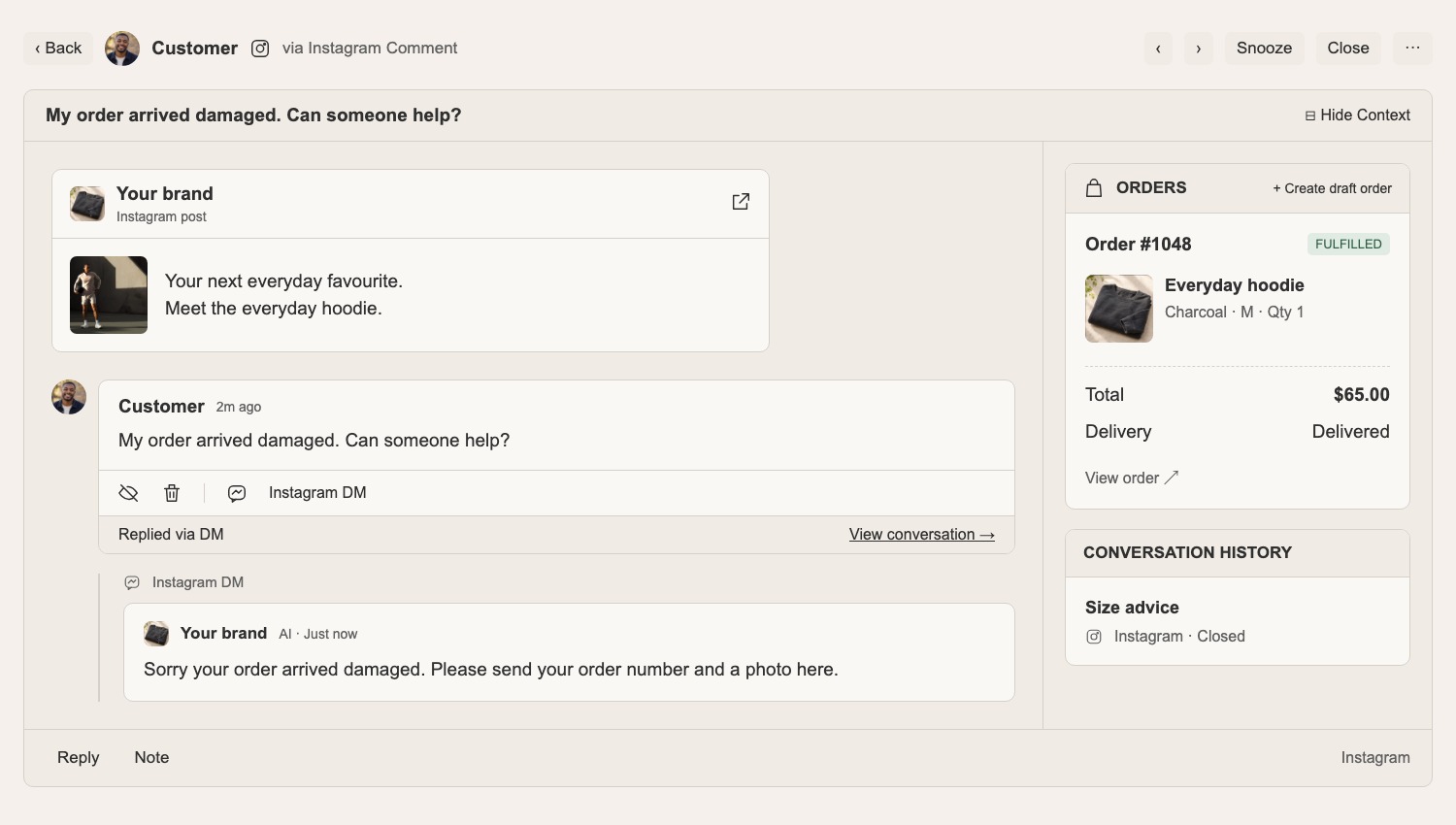
Task: Close the conversation with Close button
Action: [x=1348, y=49]
